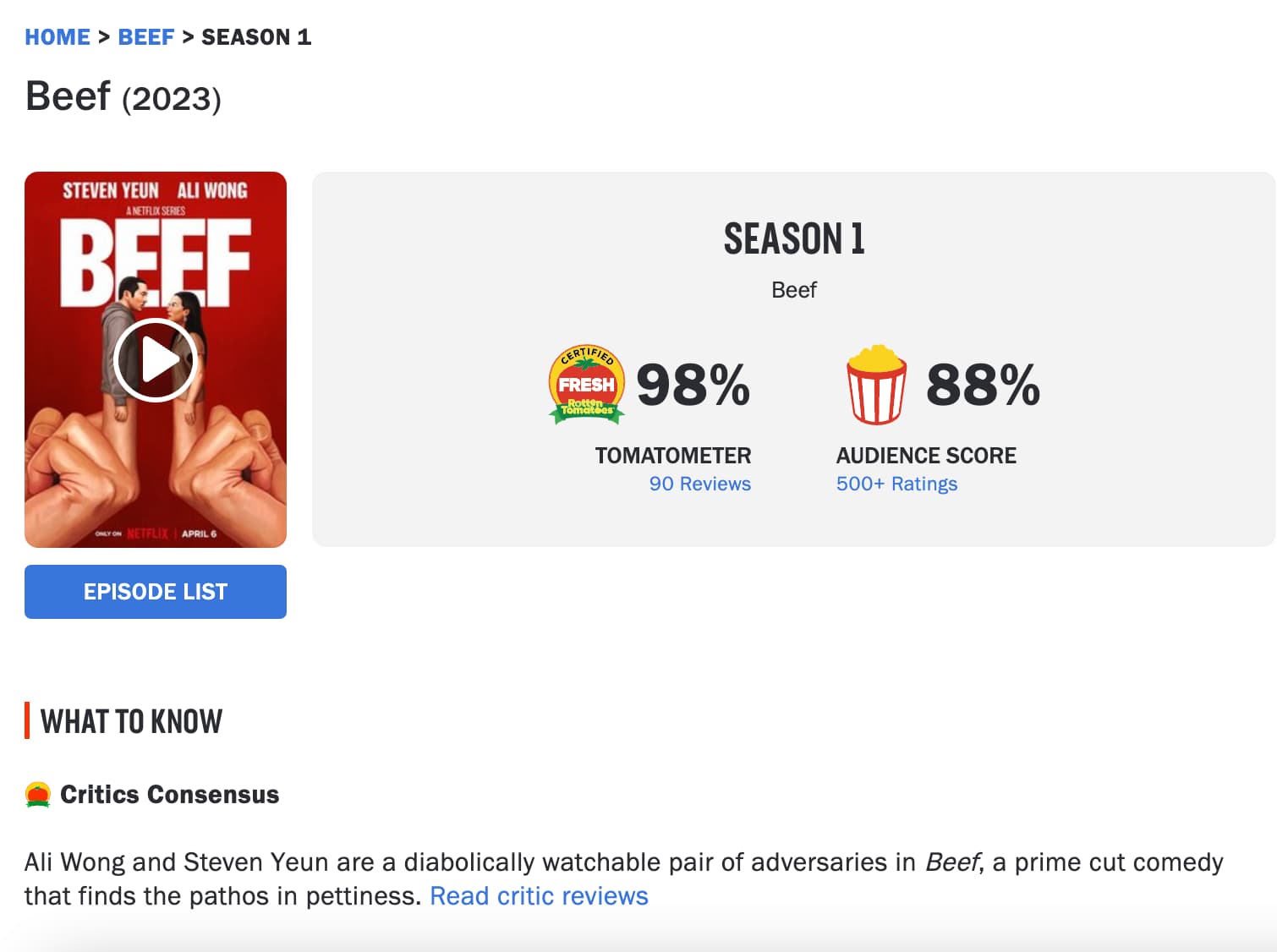Click the Critics Consensus heading text

169,795
